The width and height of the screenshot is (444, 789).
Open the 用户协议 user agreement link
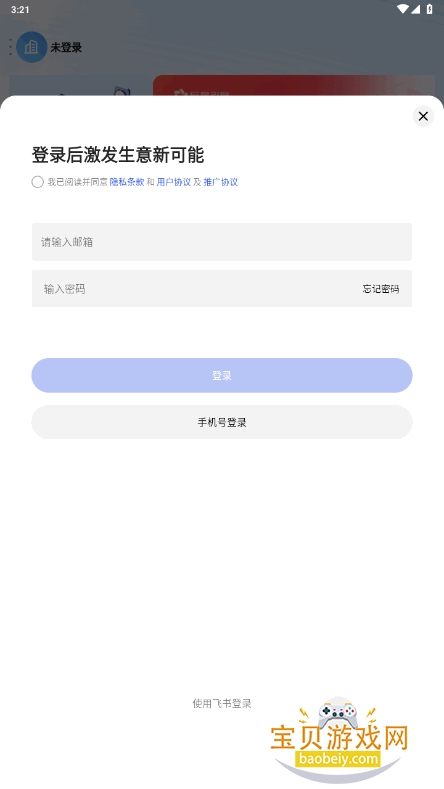[174, 182]
